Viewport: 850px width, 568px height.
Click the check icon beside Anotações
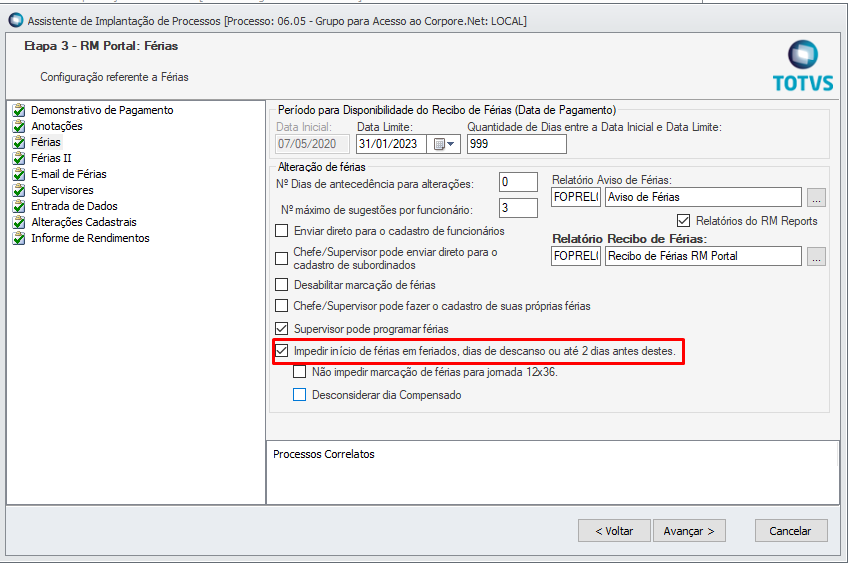(19, 126)
